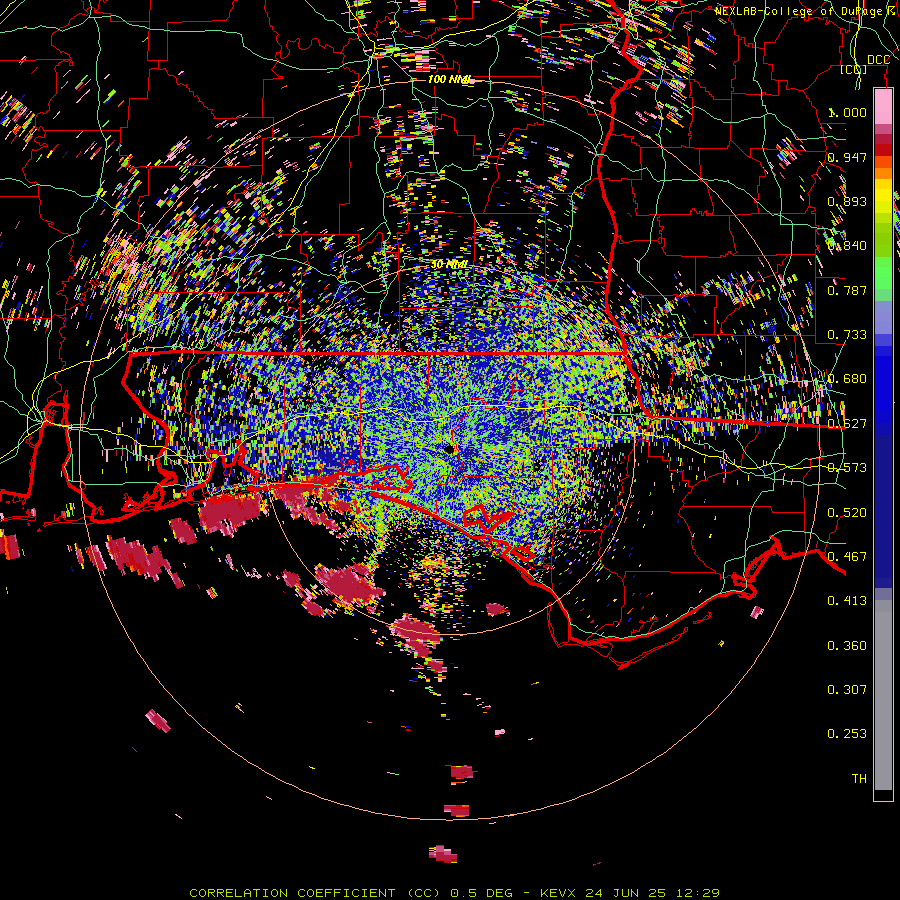Click the 0.467 color scale label
This screenshot has height=900, width=900.
[847, 557]
